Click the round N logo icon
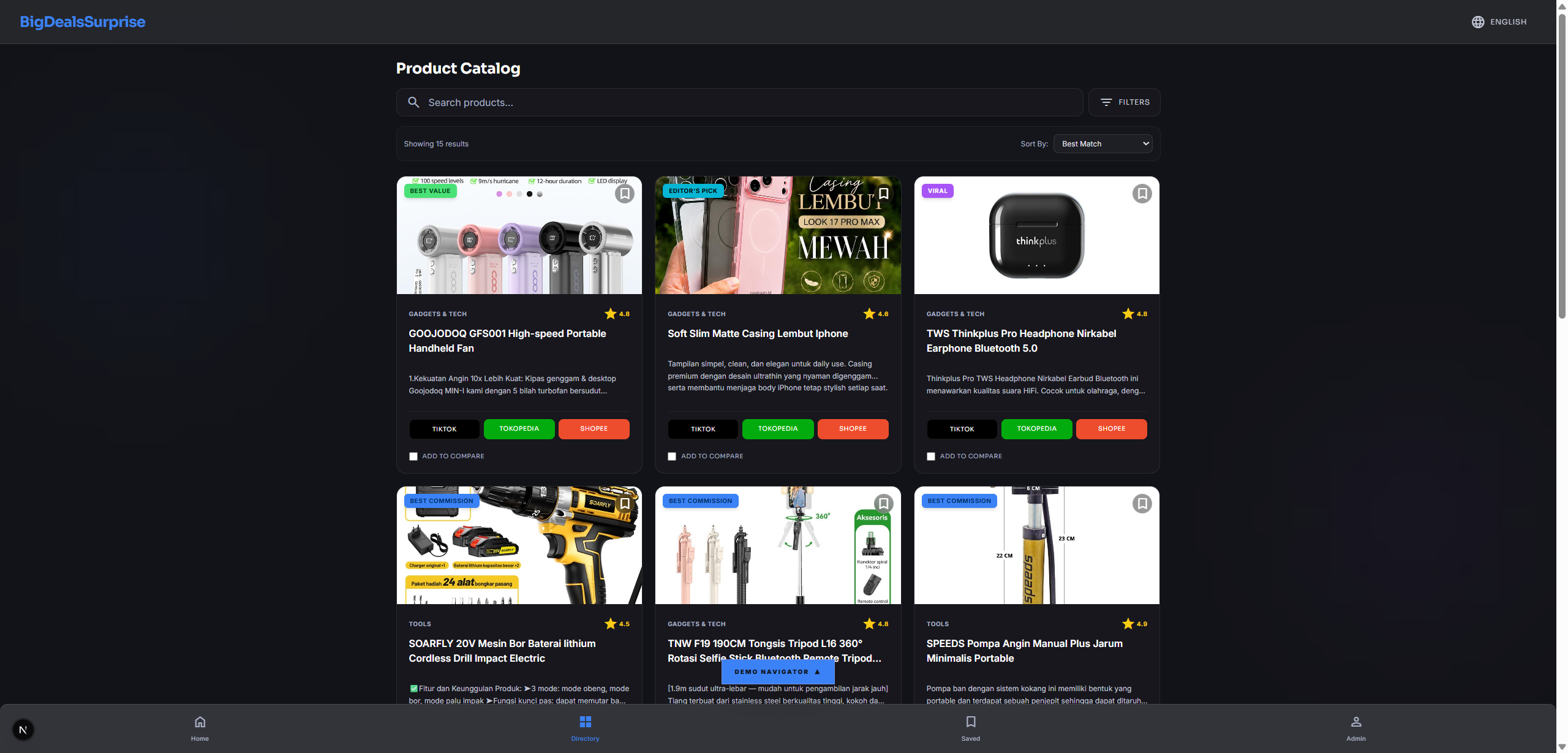This screenshot has height=753, width=1568. point(23,730)
